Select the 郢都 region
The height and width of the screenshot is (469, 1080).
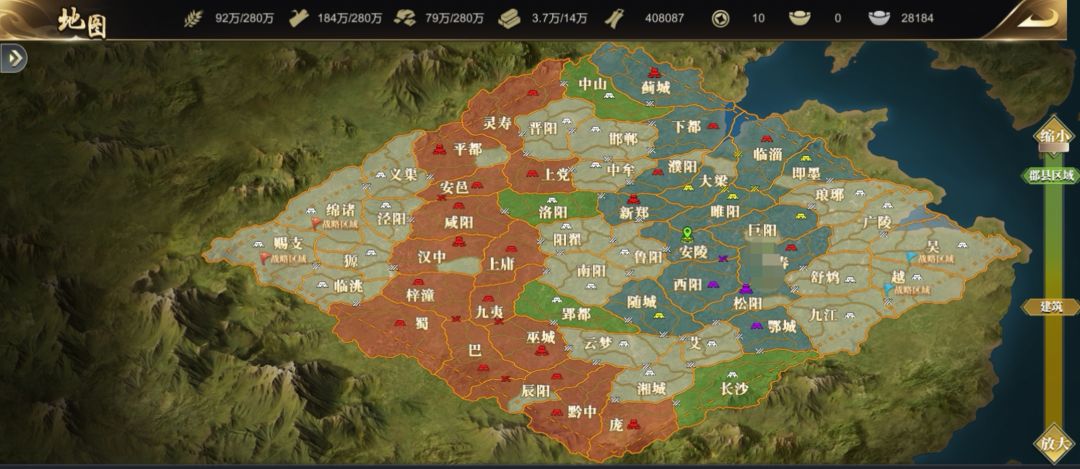click(576, 314)
